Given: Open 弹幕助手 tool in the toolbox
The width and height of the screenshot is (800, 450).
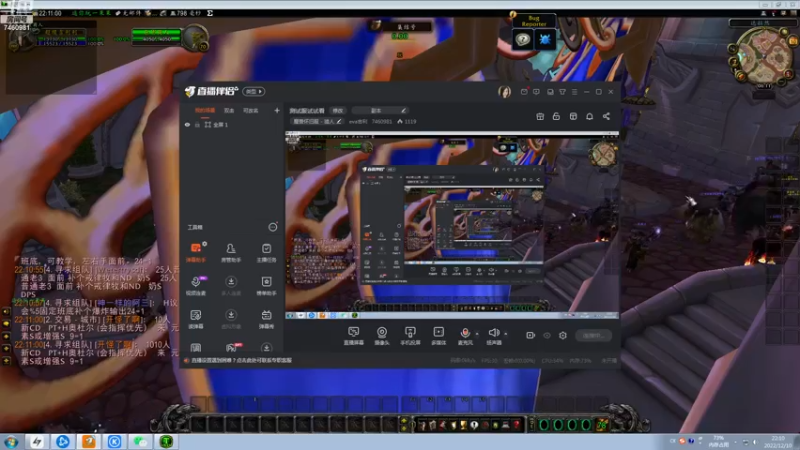Looking at the screenshot, I should click(x=196, y=252).
